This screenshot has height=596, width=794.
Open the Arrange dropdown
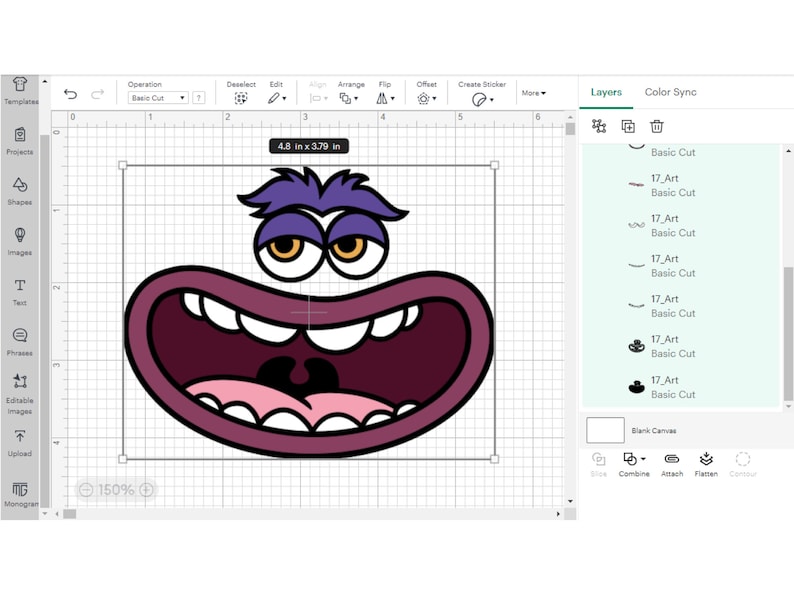pyautogui.click(x=349, y=98)
